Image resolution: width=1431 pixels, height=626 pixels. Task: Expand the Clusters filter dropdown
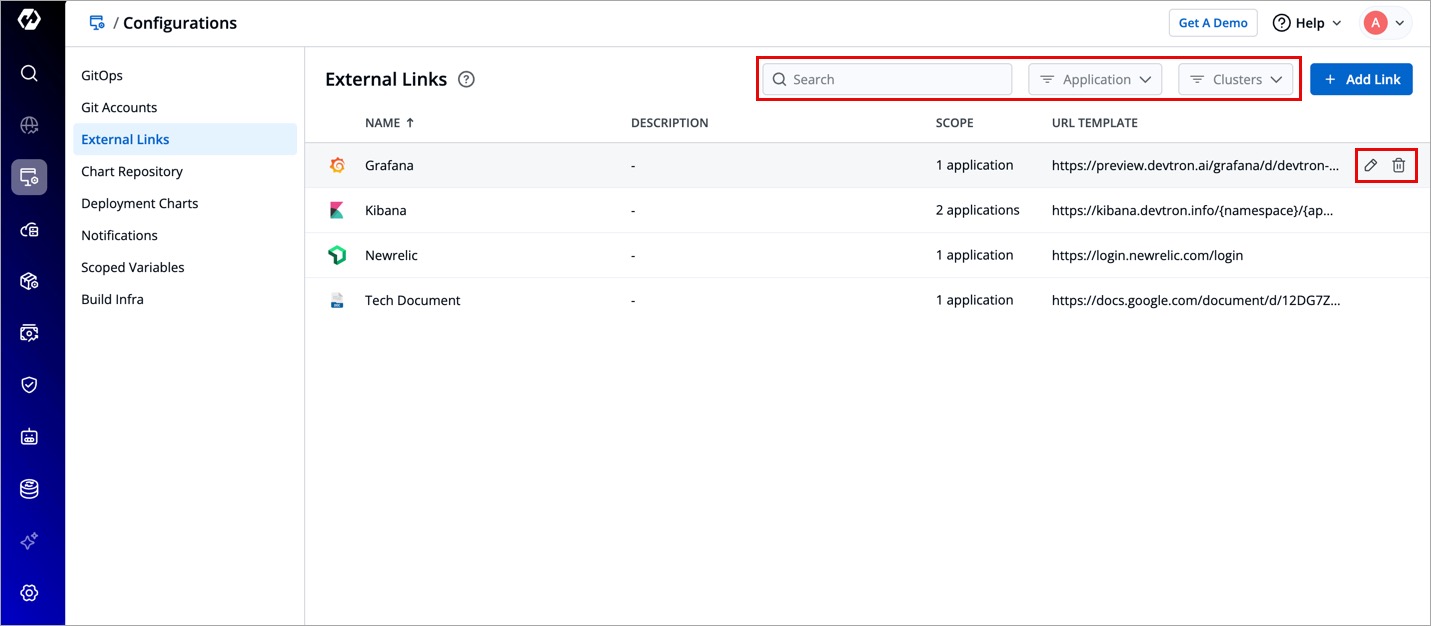point(1236,80)
